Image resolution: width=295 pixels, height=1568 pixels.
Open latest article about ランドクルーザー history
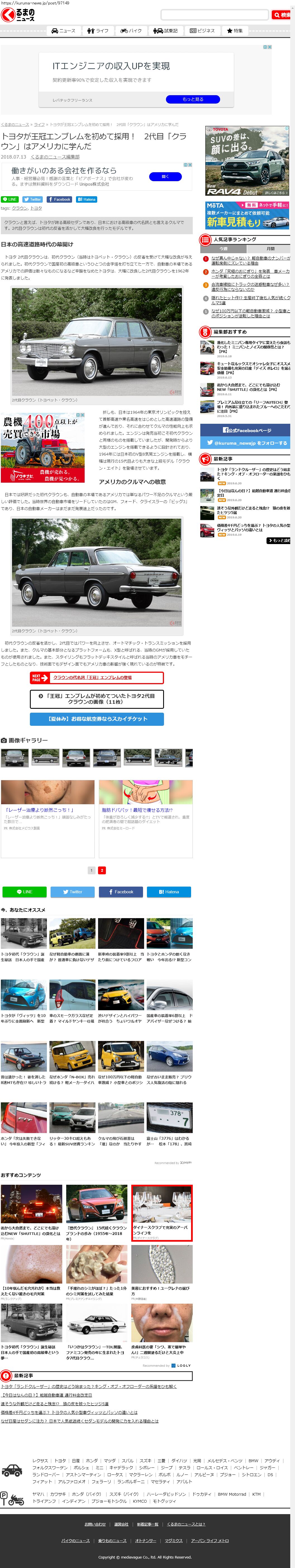254,474
